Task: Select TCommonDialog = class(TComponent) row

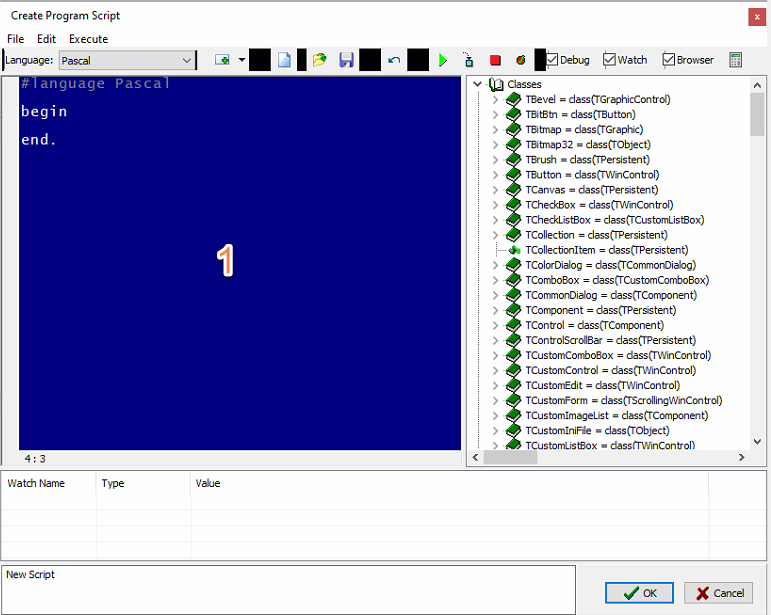Action: click(x=611, y=295)
